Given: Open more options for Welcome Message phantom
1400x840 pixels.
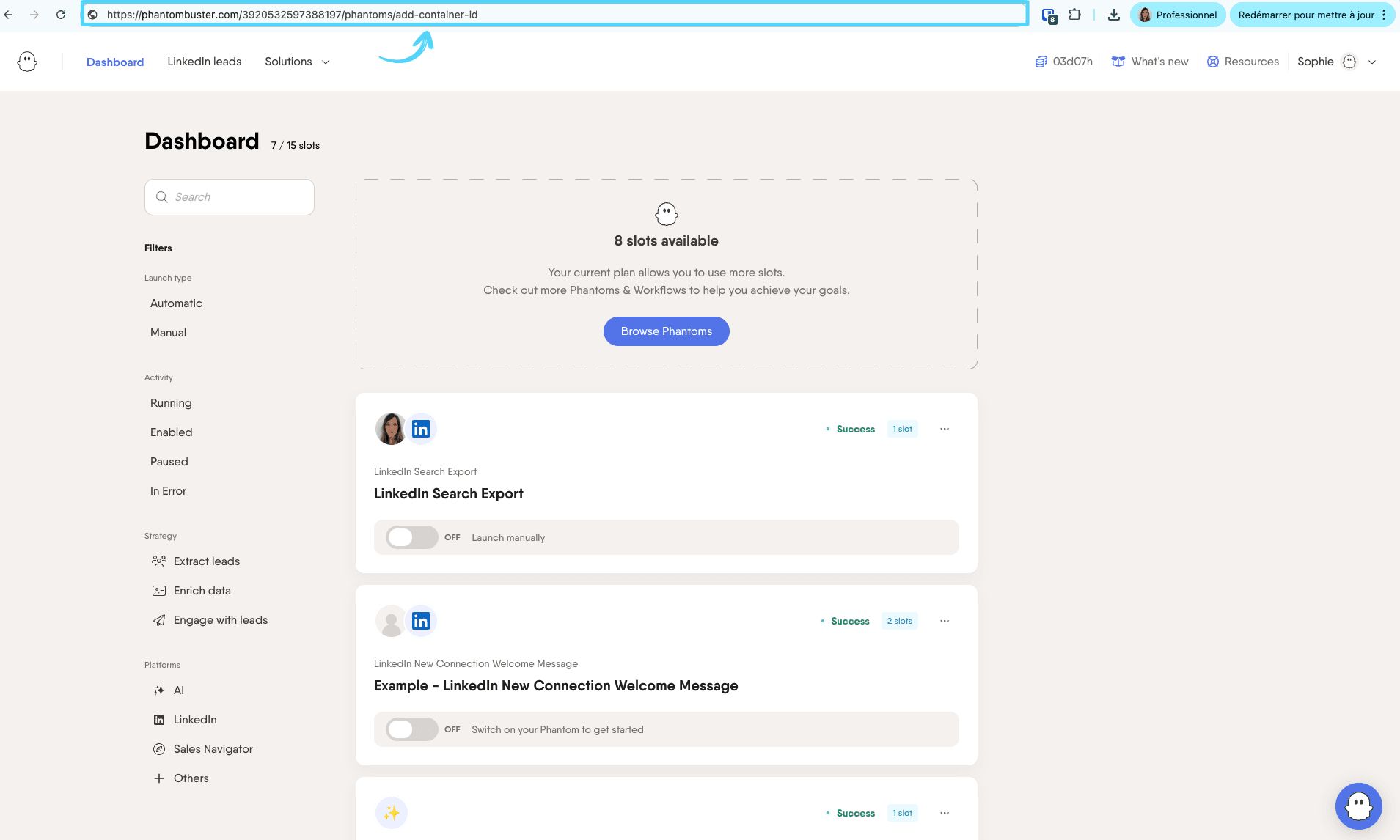Looking at the screenshot, I should point(945,621).
